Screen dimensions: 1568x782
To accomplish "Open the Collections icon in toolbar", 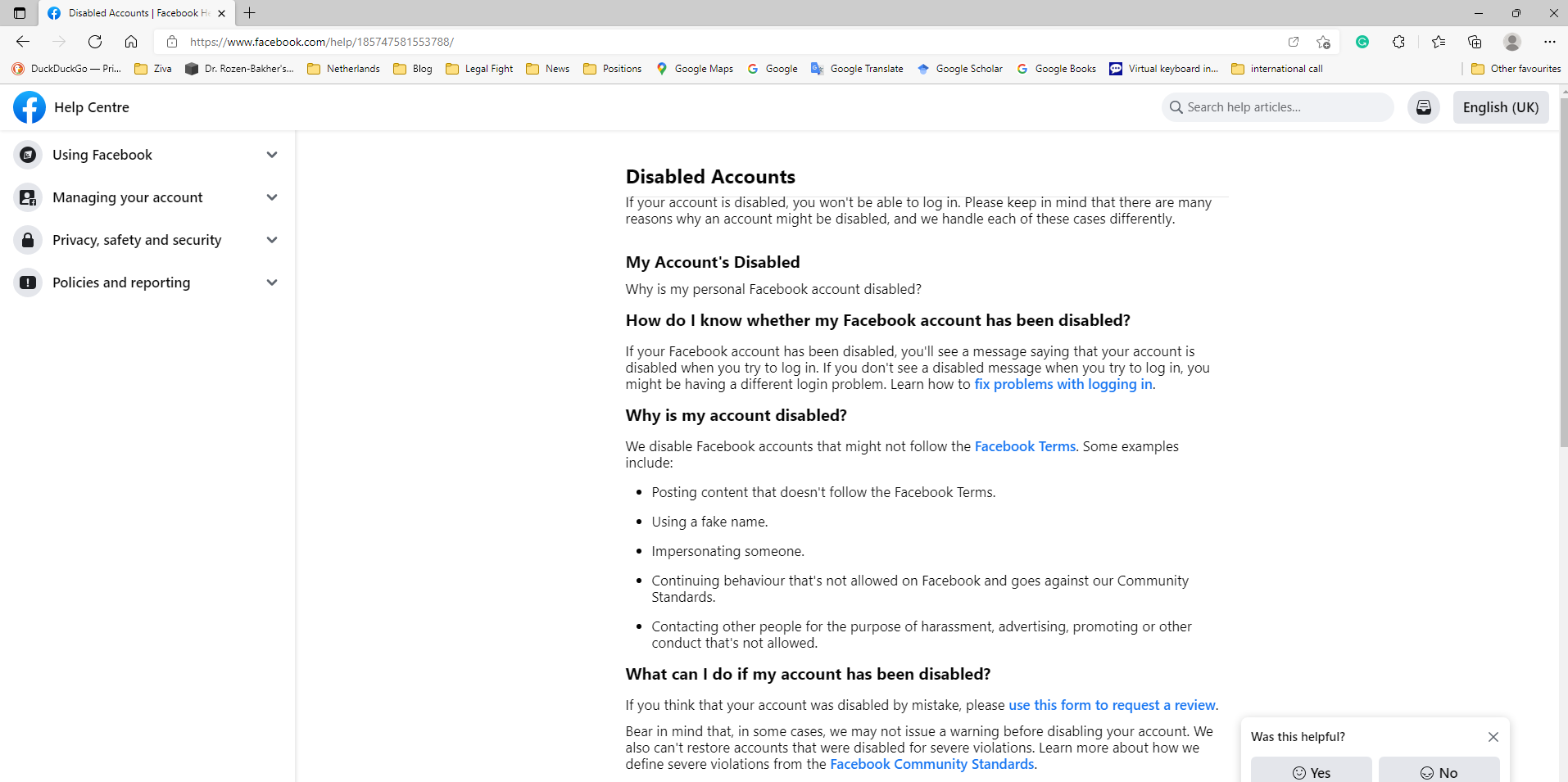I will click(x=1475, y=42).
